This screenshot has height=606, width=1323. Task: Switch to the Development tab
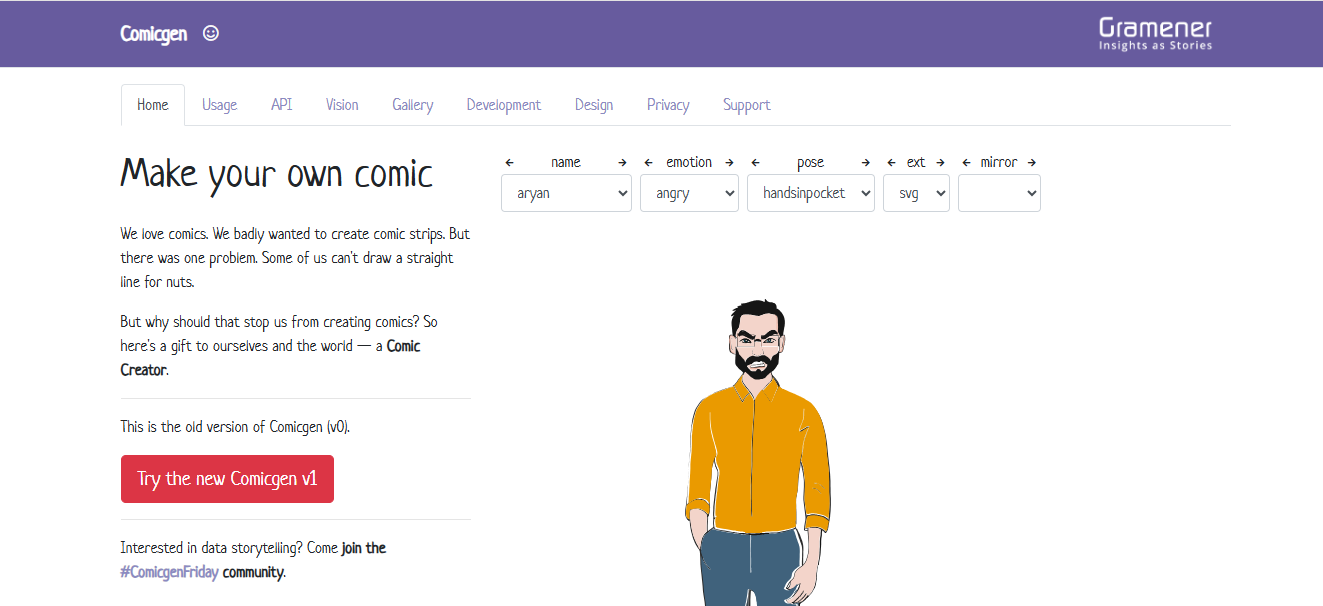[x=504, y=105]
